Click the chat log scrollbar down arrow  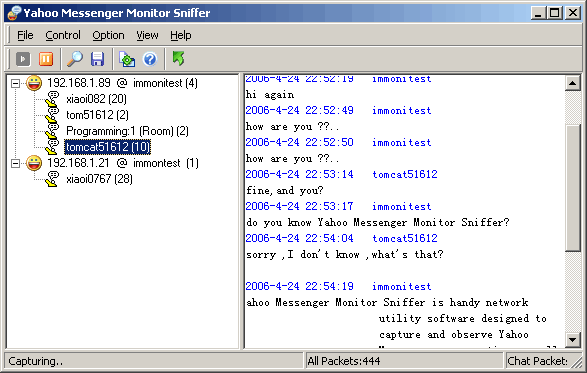pos(573,340)
